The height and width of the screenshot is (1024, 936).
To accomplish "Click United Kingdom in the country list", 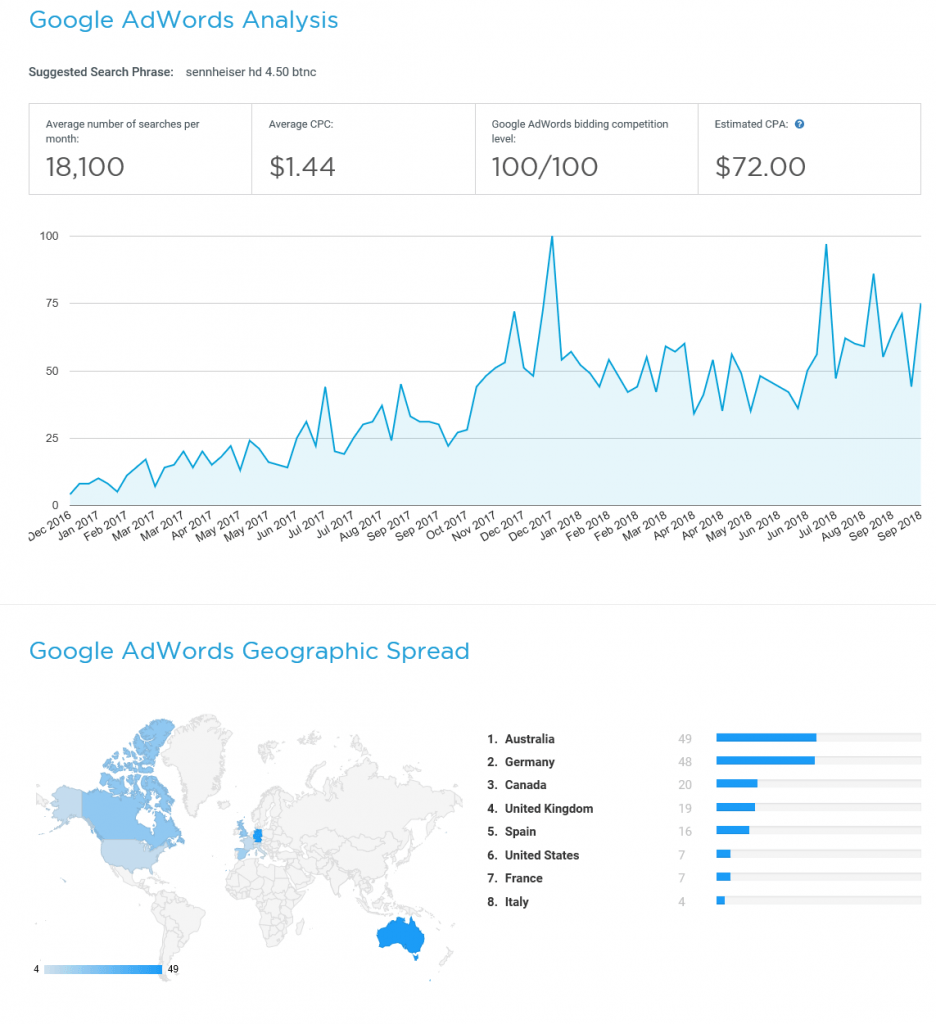I will [x=549, y=808].
